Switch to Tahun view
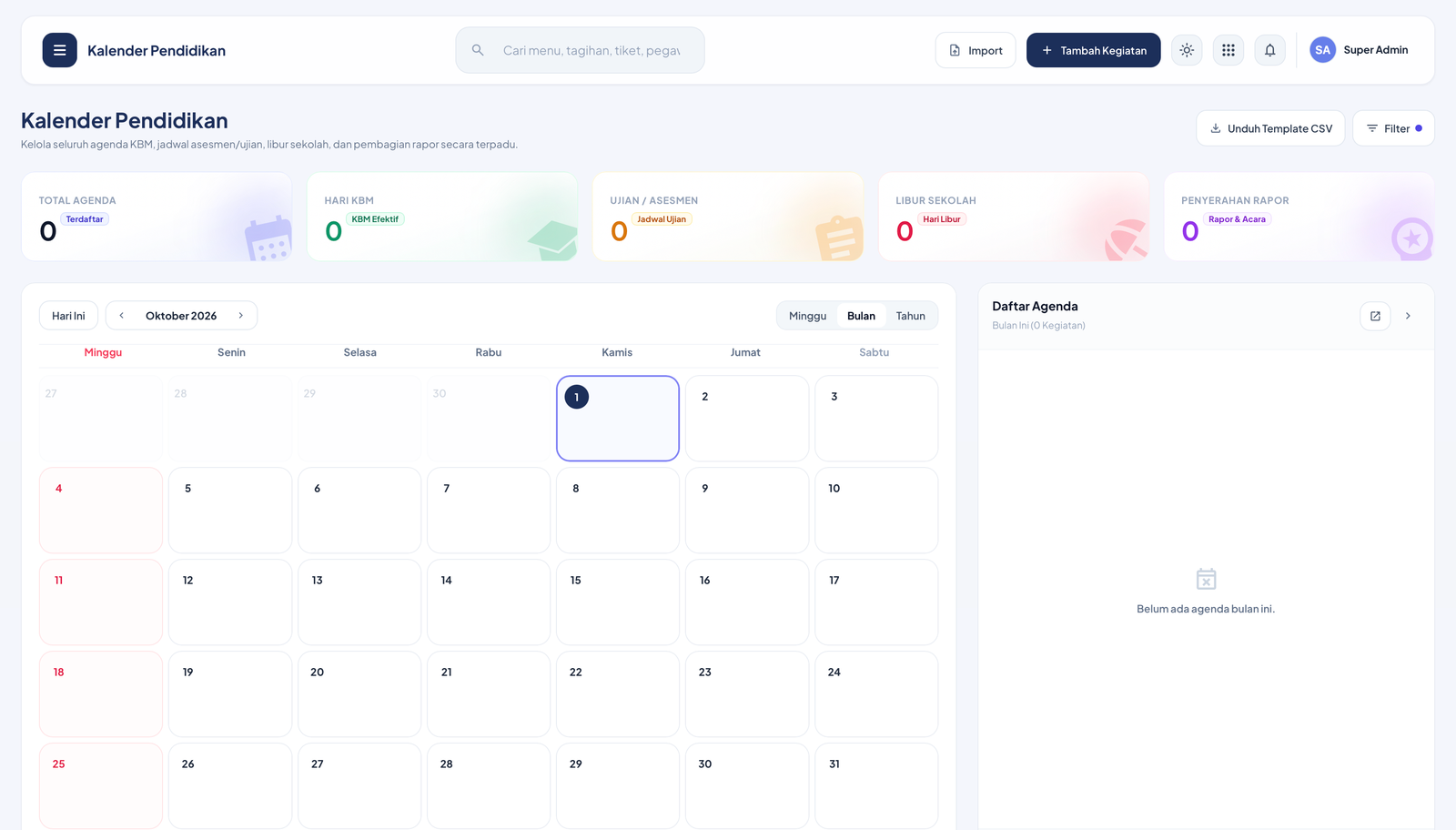 tap(910, 316)
